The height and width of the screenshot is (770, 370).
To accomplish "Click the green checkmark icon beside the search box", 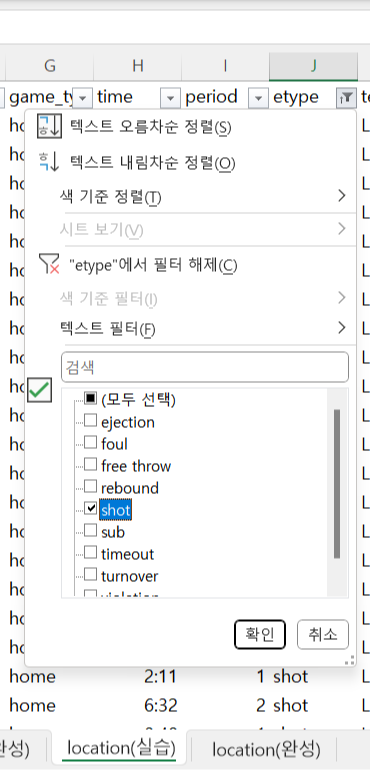I will [39, 390].
